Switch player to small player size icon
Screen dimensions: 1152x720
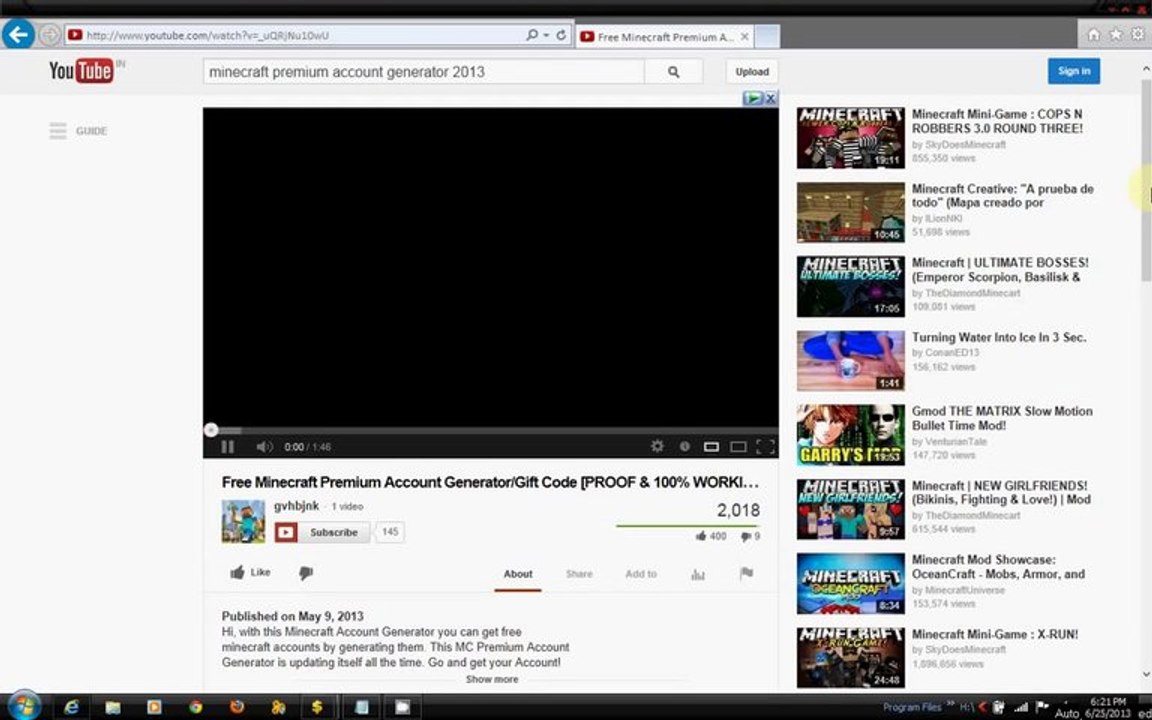(x=710, y=447)
